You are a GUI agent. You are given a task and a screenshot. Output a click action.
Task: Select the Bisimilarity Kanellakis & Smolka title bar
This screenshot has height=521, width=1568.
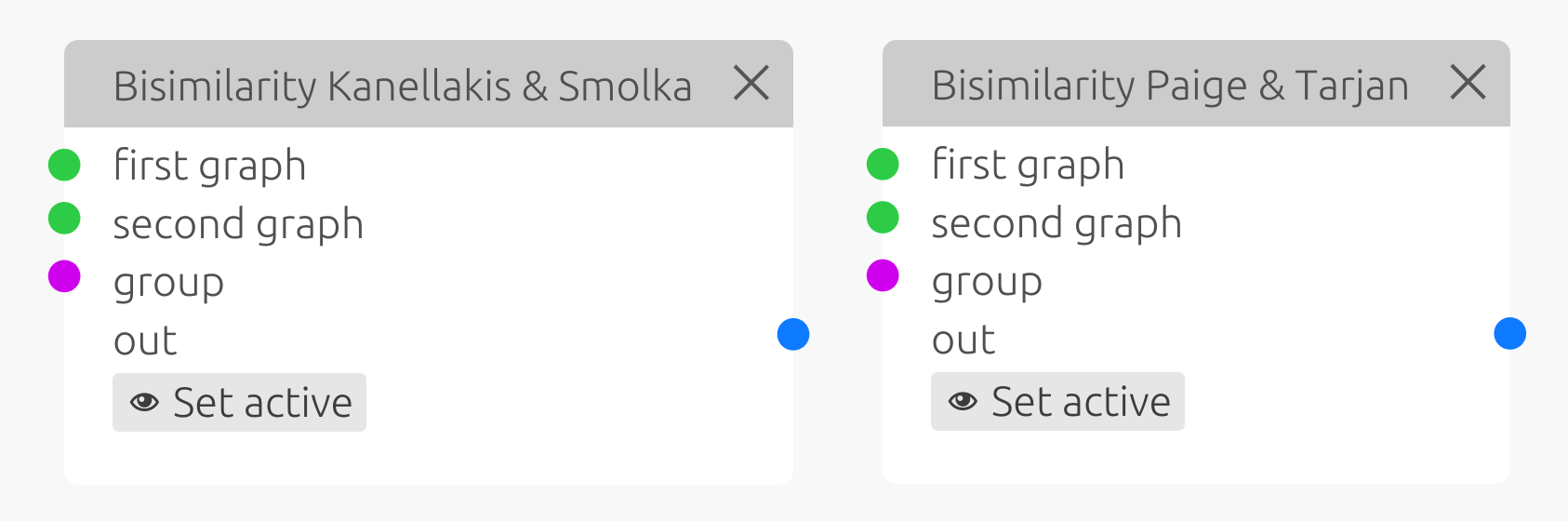(x=402, y=86)
